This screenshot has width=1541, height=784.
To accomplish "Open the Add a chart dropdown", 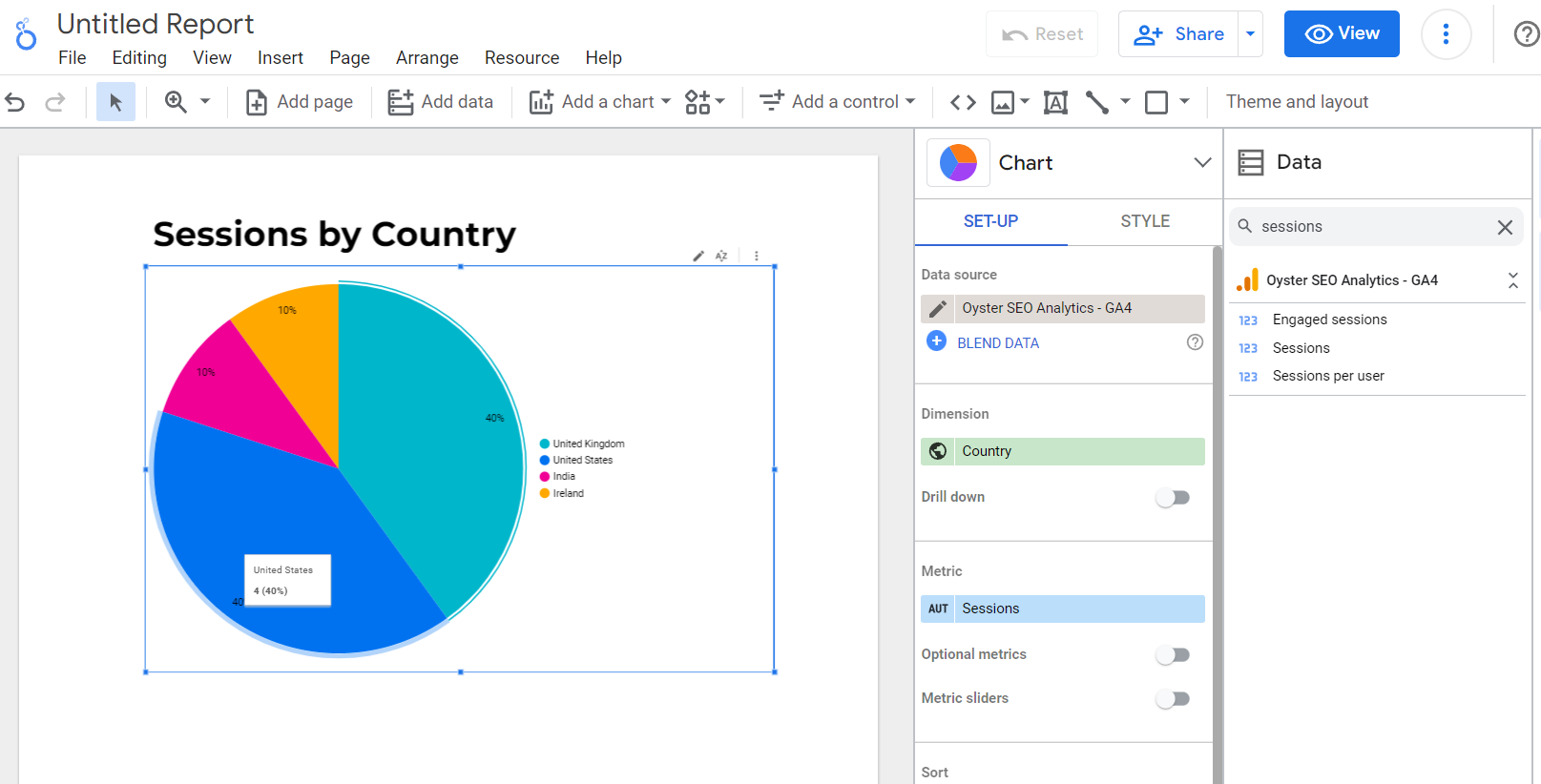I will [x=600, y=102].
